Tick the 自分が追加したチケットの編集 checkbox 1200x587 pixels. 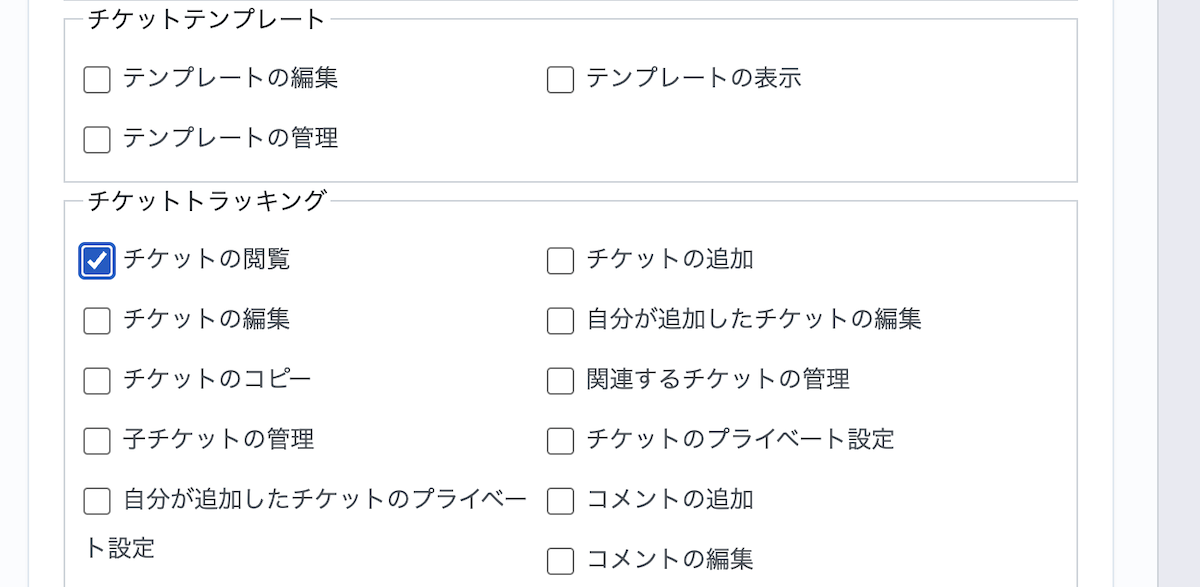pos(560,321)
